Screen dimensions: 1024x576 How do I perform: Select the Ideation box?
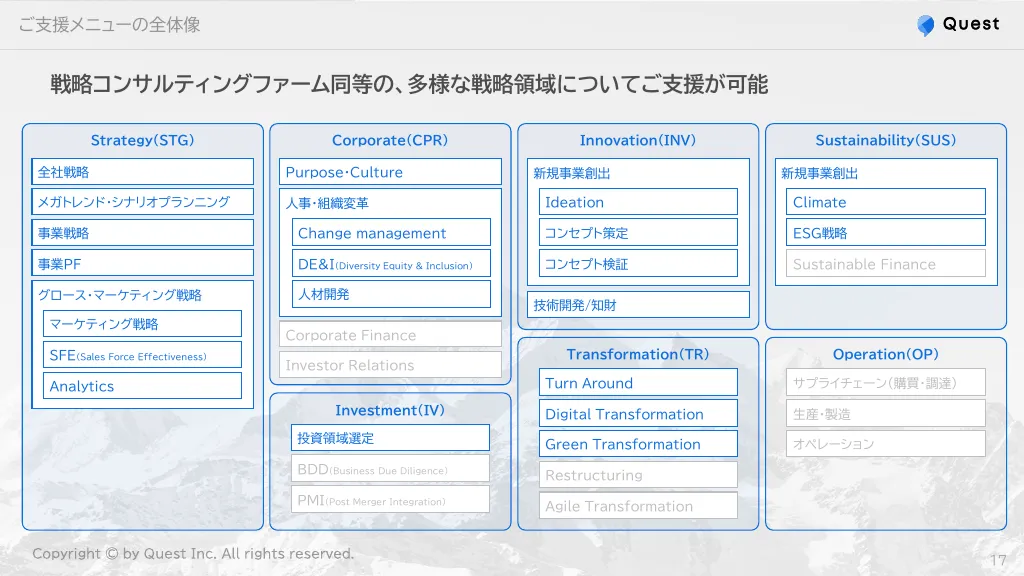[x=638, y=202]
